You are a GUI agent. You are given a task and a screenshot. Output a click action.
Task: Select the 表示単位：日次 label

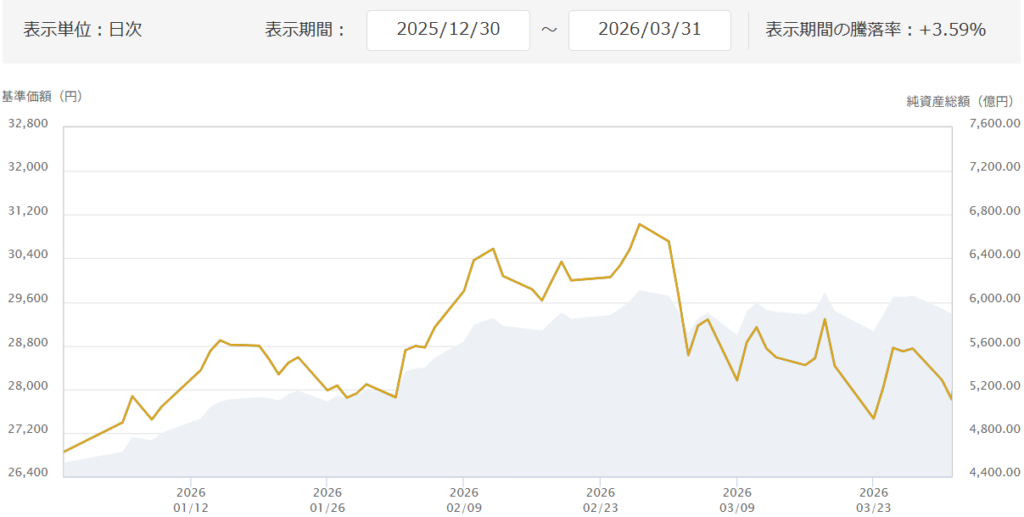[82, 30]
